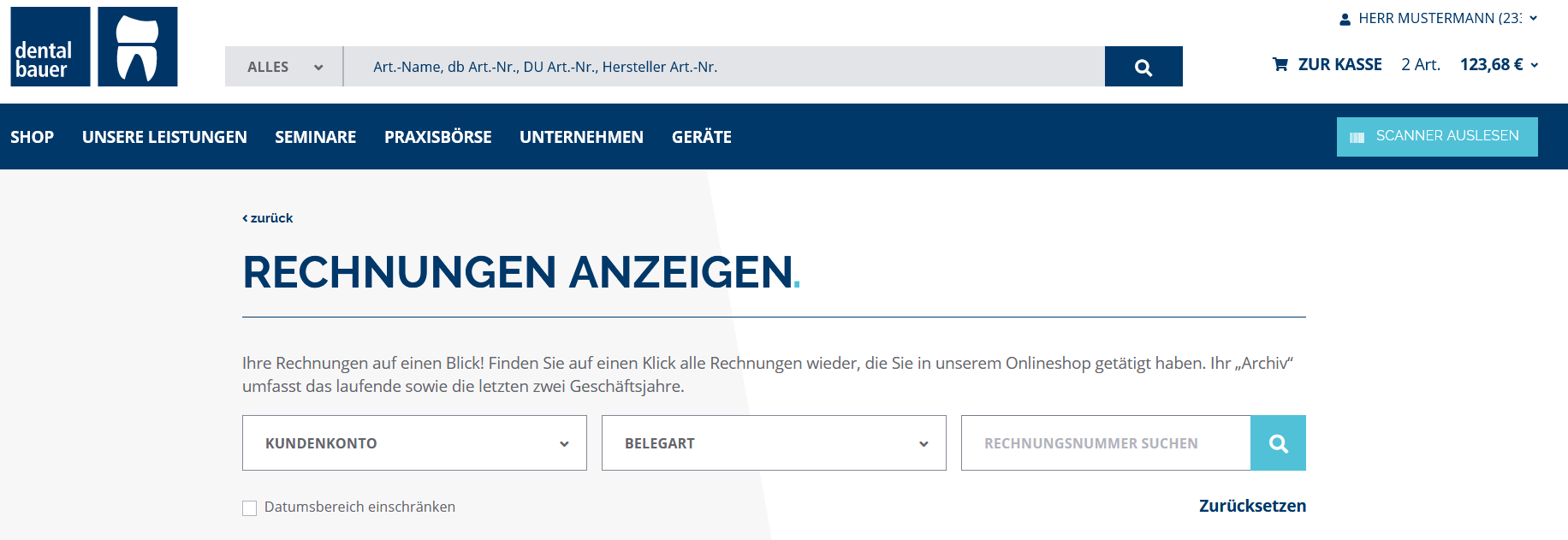Enable Datumsbereich einschränken checkbox
This screenshot has height=540, width=1568.
250,508
